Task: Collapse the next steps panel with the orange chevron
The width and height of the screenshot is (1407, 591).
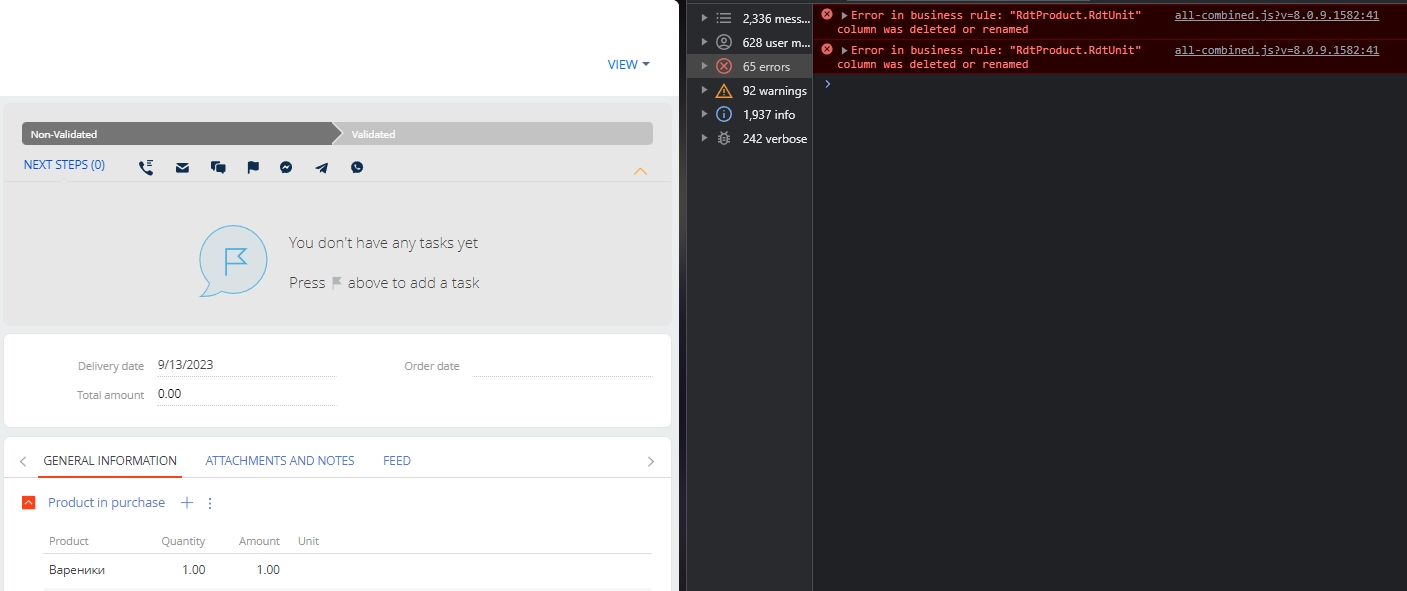Action: pyautogui.click(x=640, y=171)
